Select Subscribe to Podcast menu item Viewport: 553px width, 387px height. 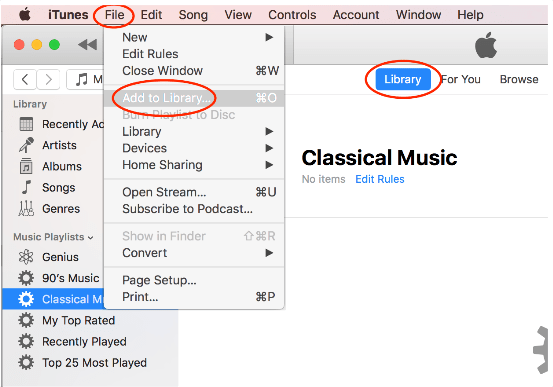pyautogui.click(x=194, y=209)
